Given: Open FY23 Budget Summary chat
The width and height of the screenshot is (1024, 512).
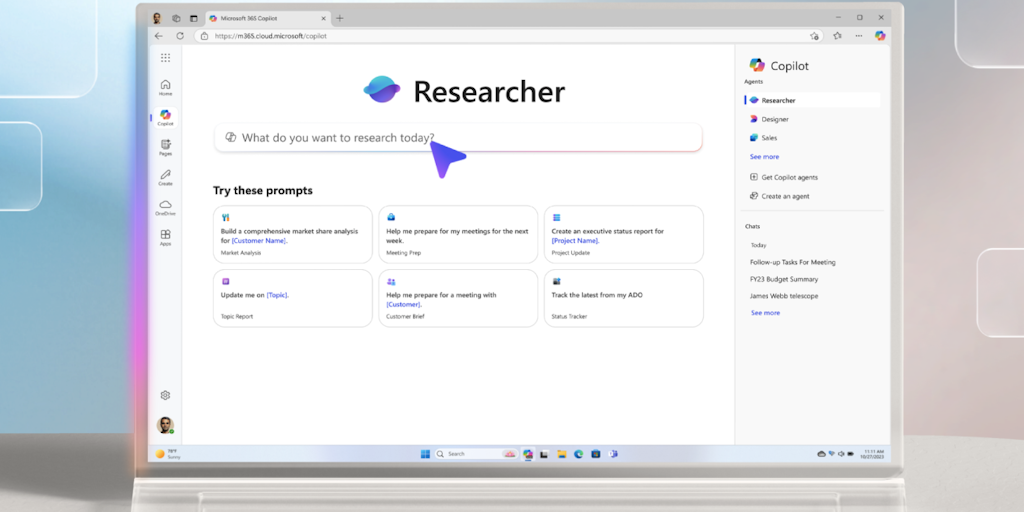Looking at the screenshot, I should coord(784,279).
